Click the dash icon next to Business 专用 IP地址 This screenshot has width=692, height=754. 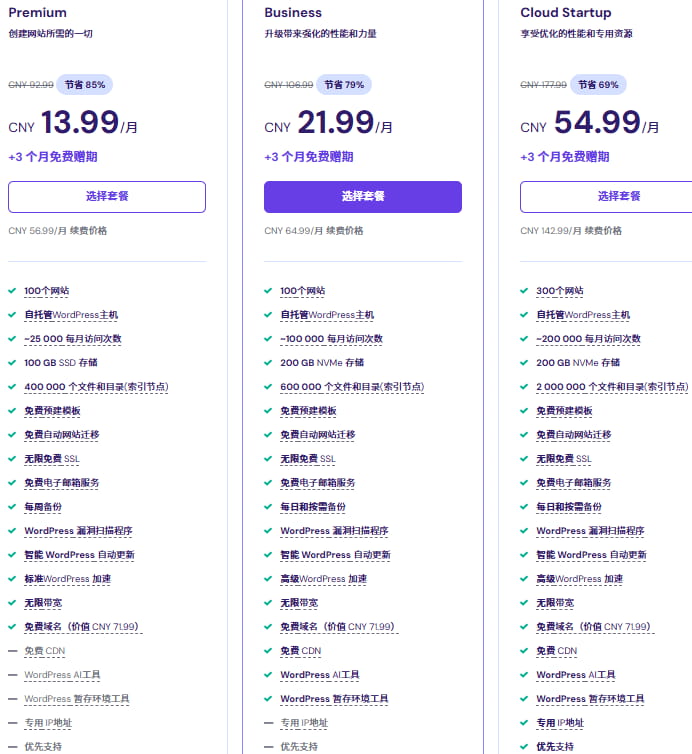click(268, 723)
